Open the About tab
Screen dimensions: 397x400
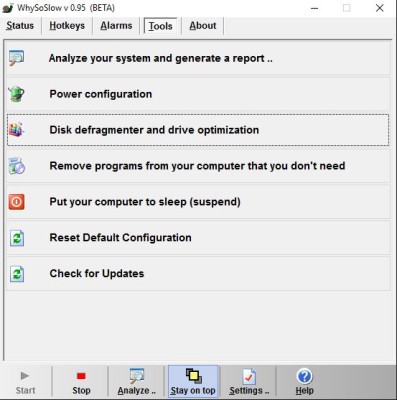(x=203, y=26)
